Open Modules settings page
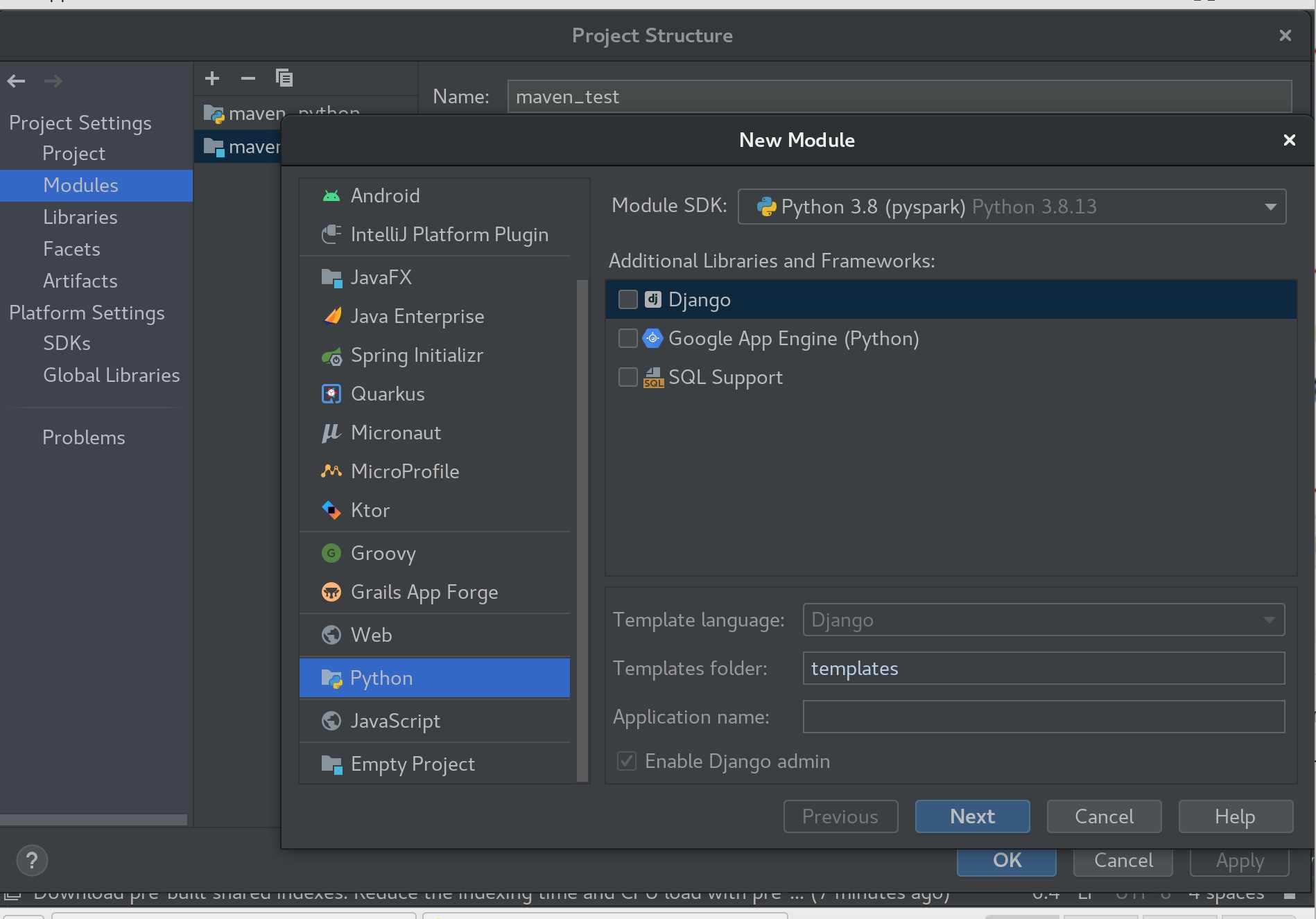Viewport: 1316px width, 919px height. click(96, 186)
